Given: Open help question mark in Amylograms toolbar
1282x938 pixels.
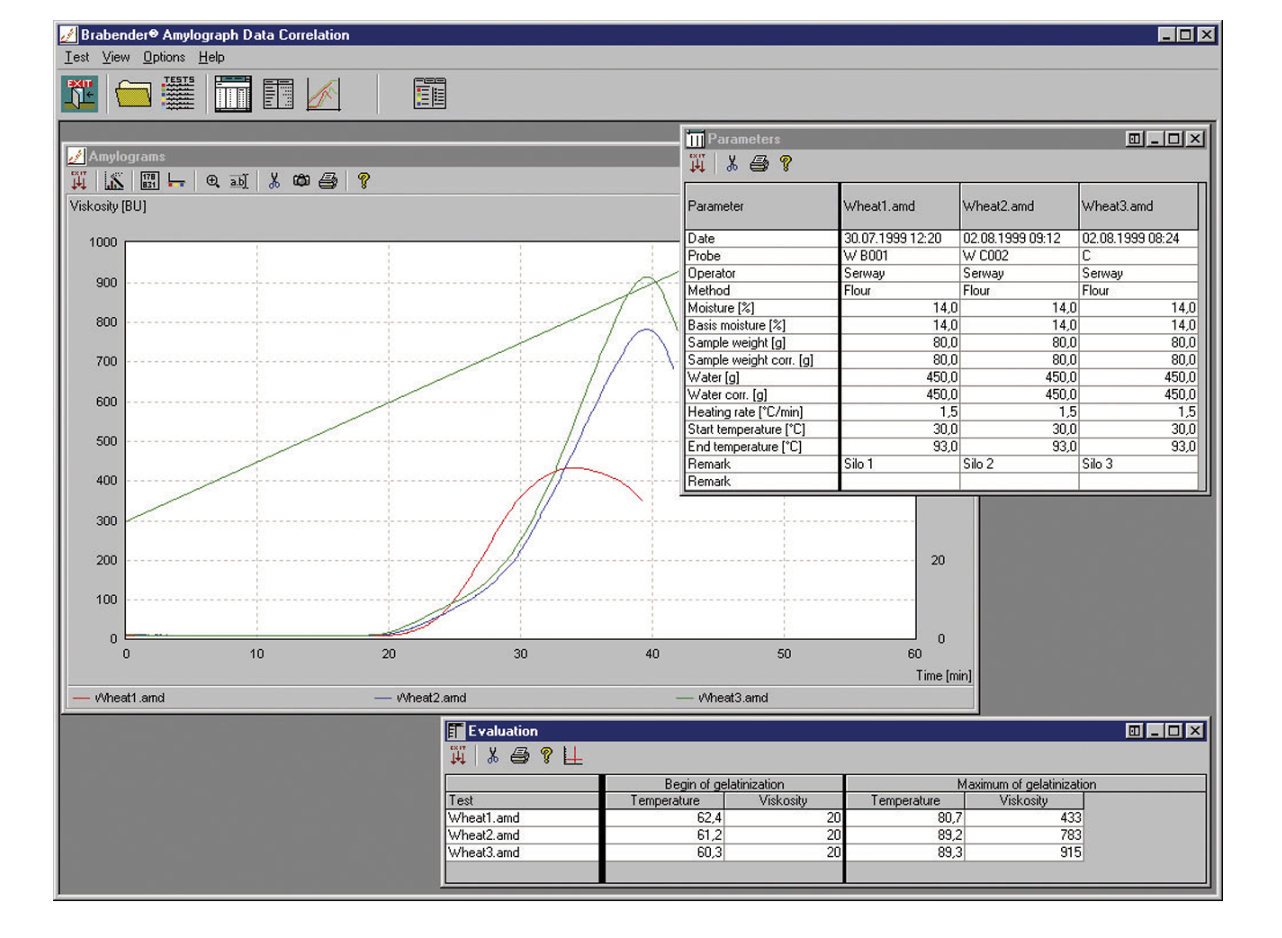Looking at the screenshot, I should (x=364, y=181).
